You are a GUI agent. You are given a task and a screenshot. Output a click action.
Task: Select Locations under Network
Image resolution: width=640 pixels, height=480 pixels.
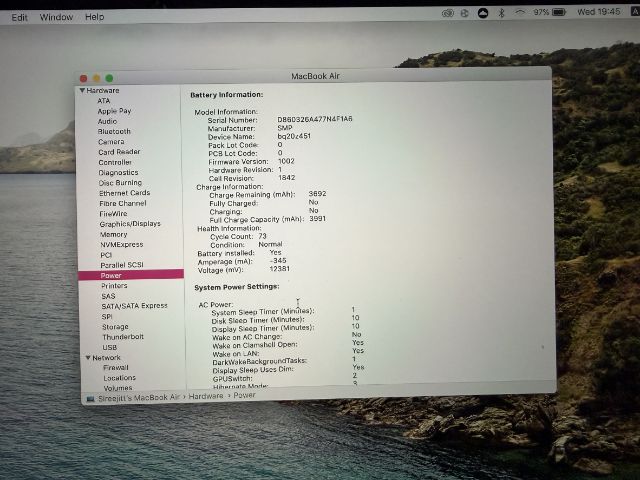[x=120, y=378]
